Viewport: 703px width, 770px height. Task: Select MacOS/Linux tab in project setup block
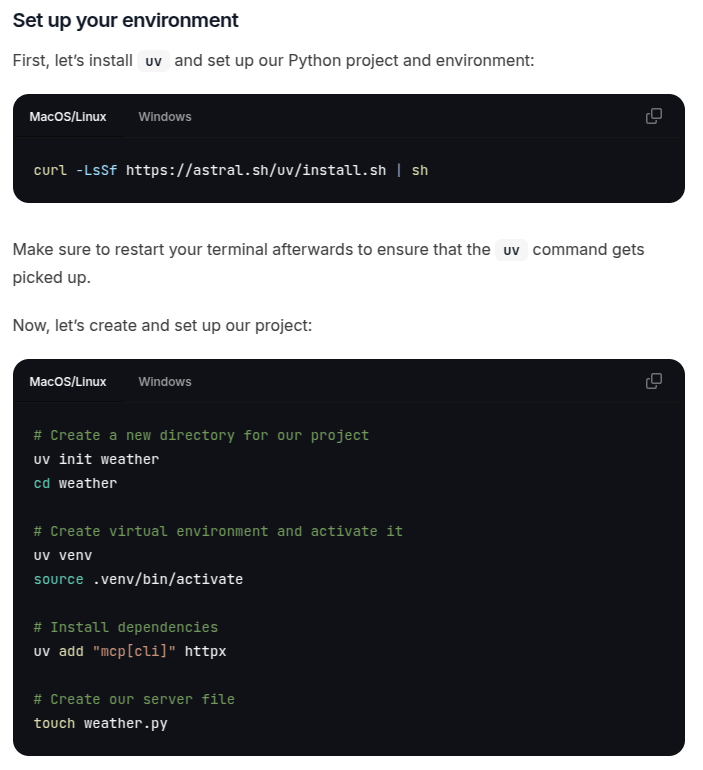(68, 382)
